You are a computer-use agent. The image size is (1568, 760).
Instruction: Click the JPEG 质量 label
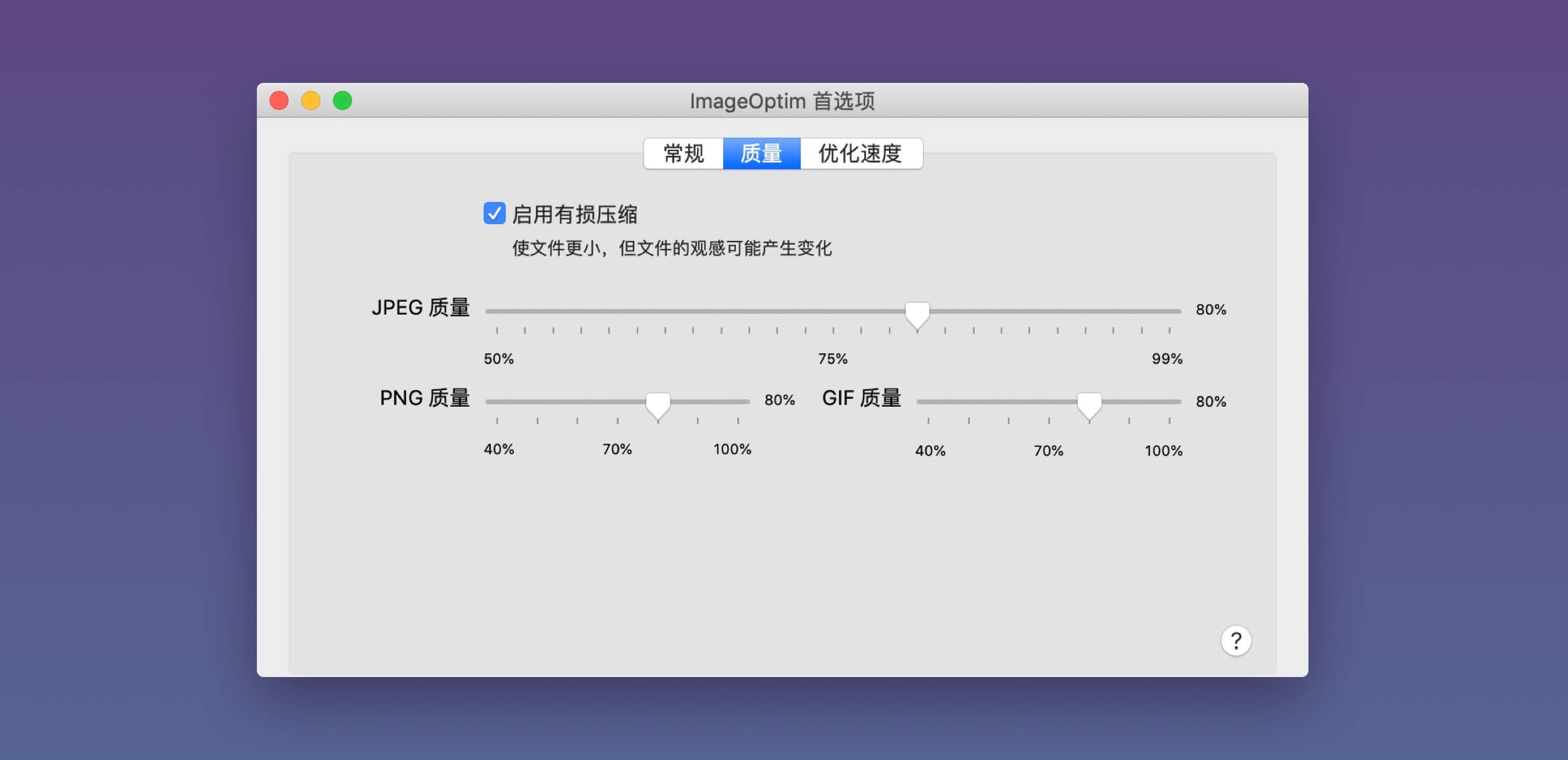coord(421,307)
